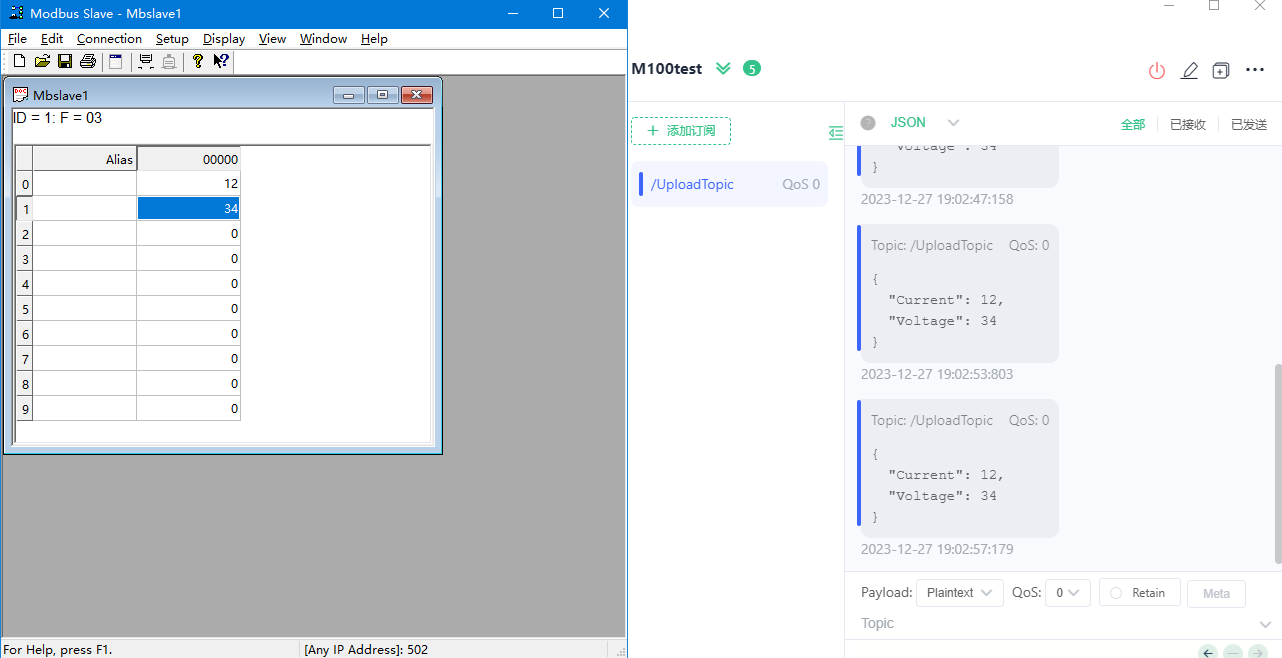Click the Print toolbar icon

point(88,62)
